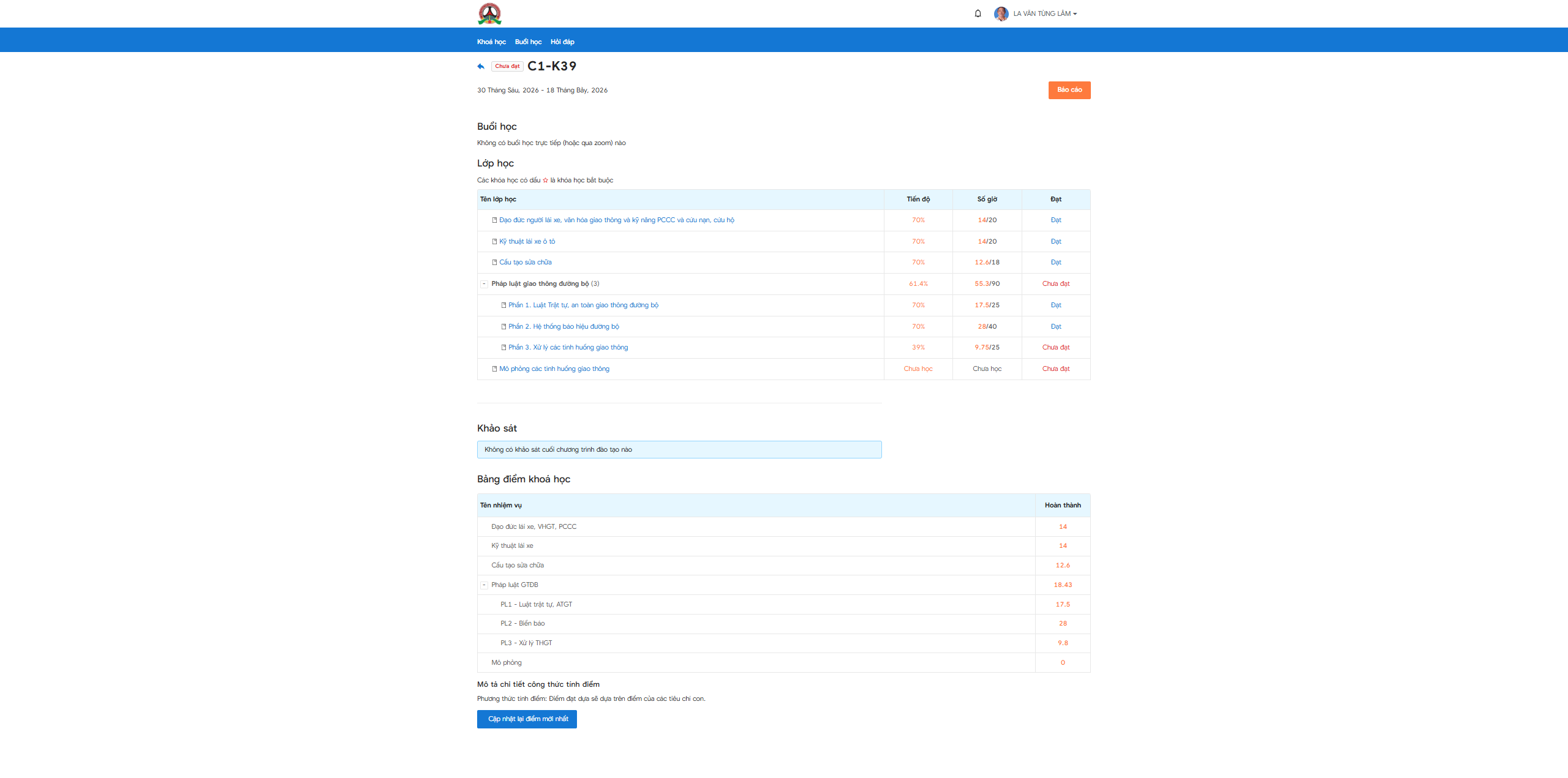1568x778 pixels.
Task: Open Phần 3. Xử lý các tình huống link
Action: point(568,348)
